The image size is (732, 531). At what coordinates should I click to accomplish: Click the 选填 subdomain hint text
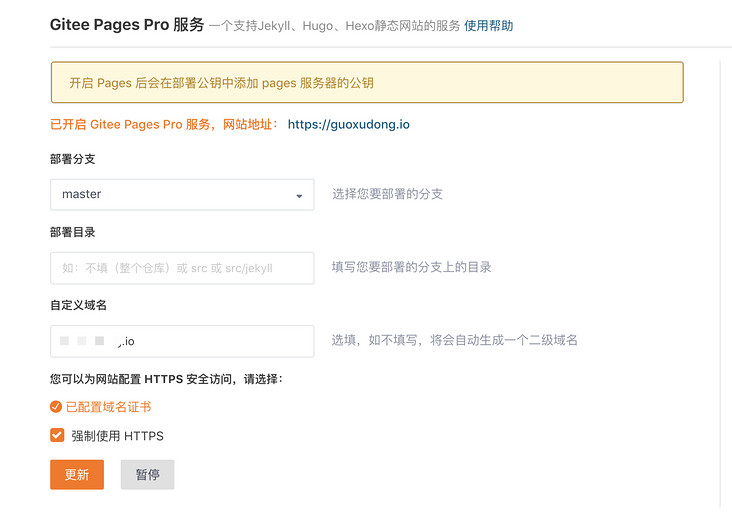pyautogui.click(x=454, y=340)
